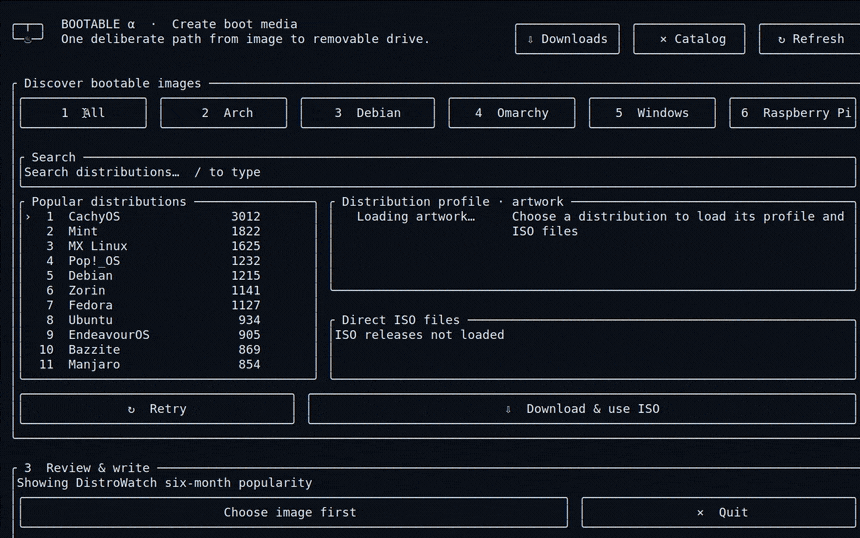Quit the application
860x538 pixels.
(x=718, y=512)
